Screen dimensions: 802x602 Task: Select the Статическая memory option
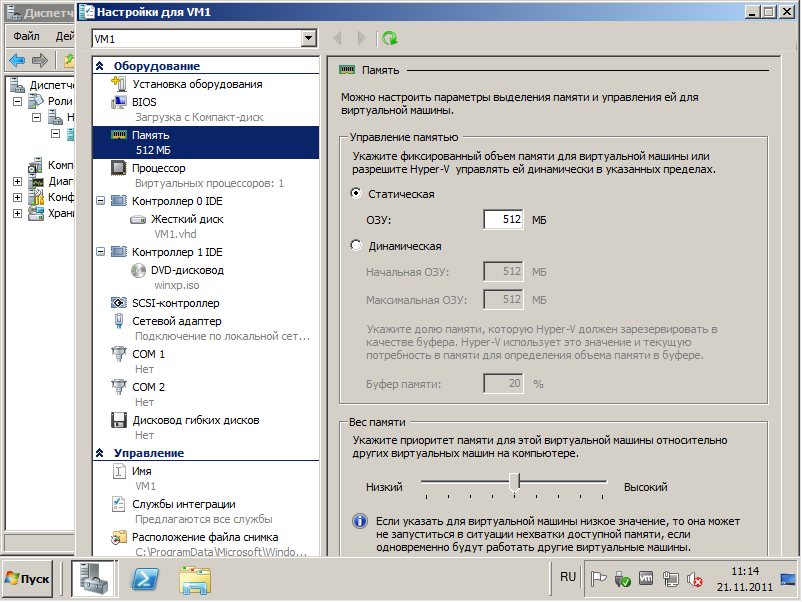point(355,193)
